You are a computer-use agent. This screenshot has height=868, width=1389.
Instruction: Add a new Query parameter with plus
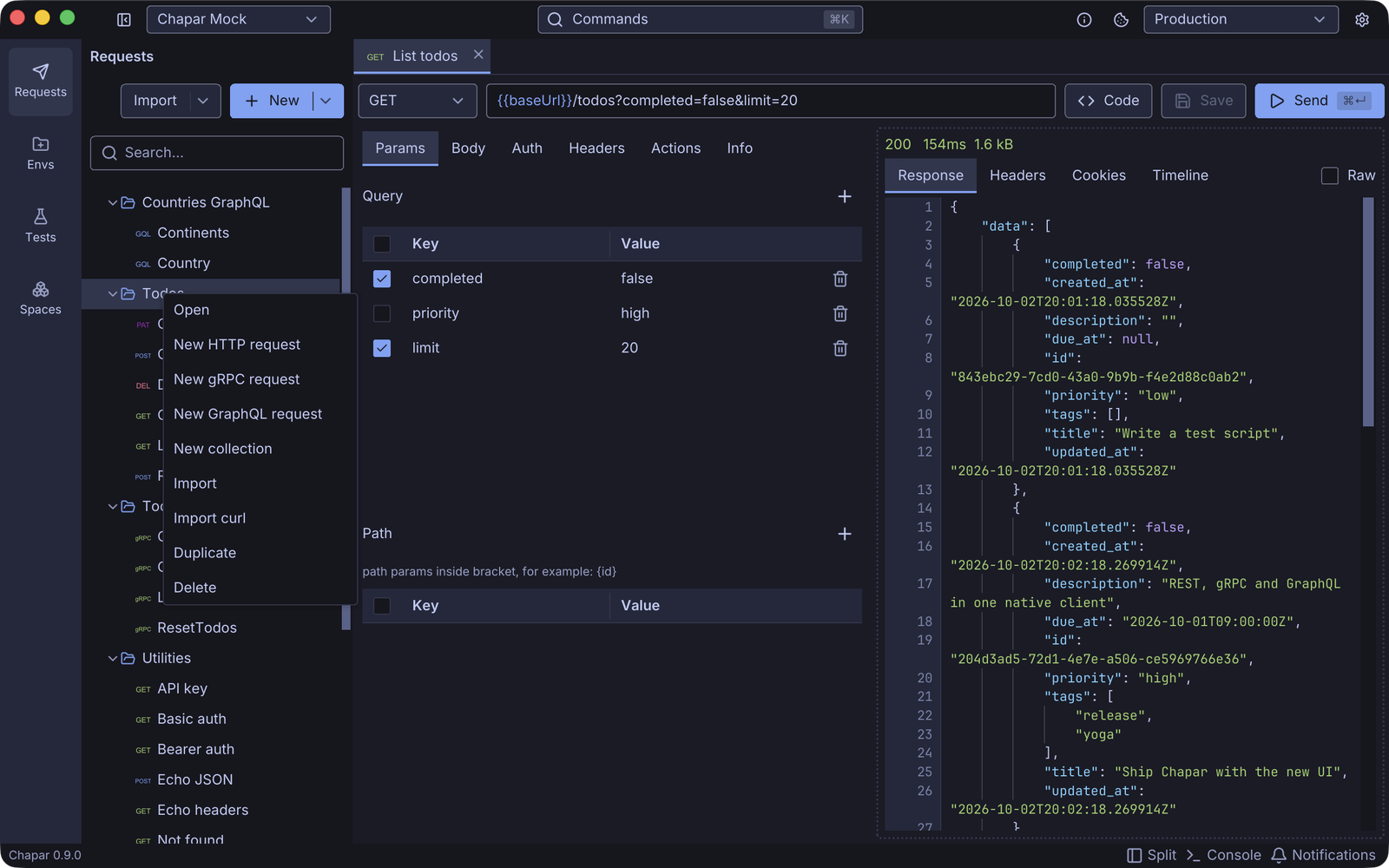pos(845,196)
